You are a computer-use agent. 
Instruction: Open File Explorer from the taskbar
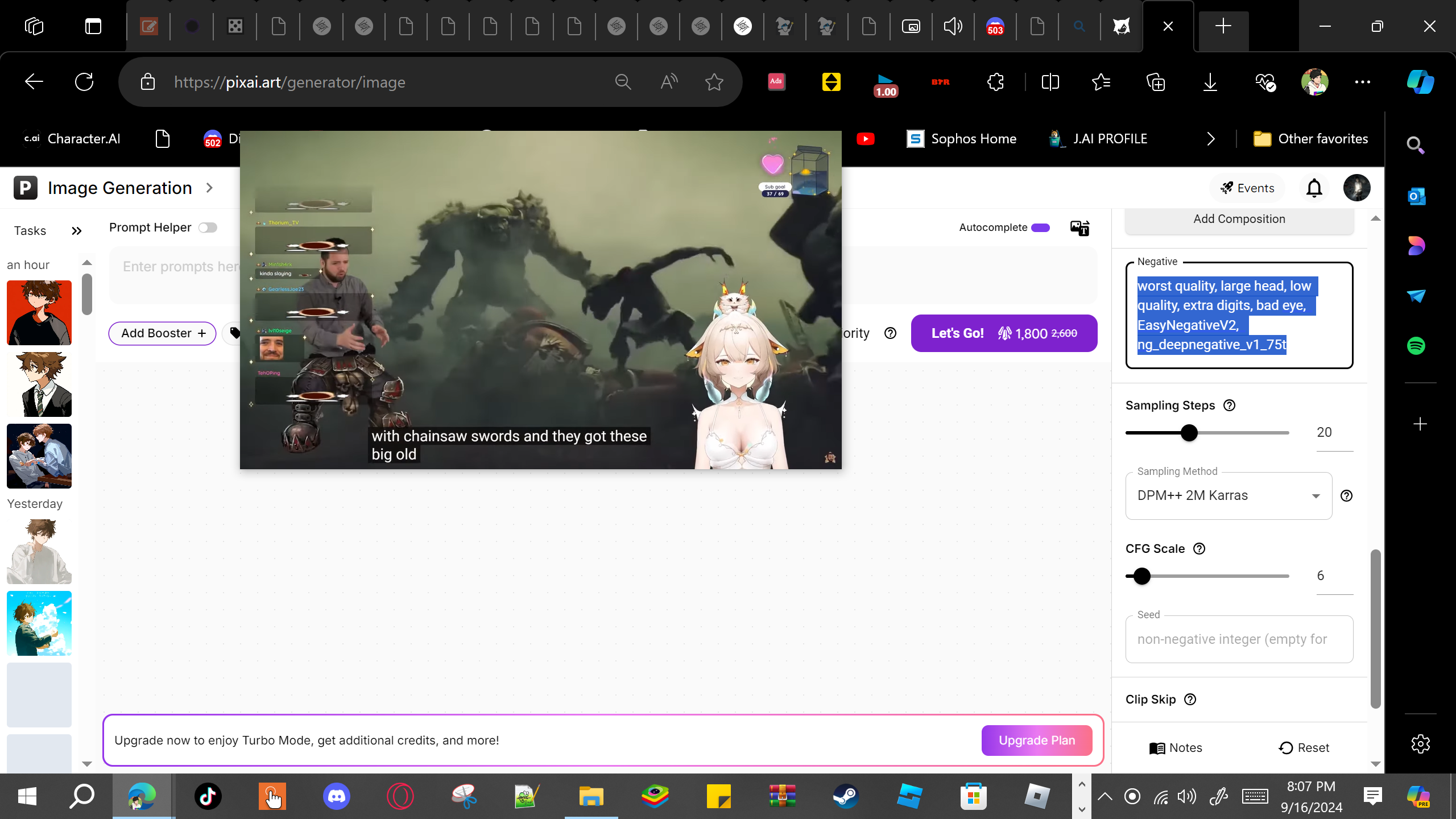pos(591,796)
